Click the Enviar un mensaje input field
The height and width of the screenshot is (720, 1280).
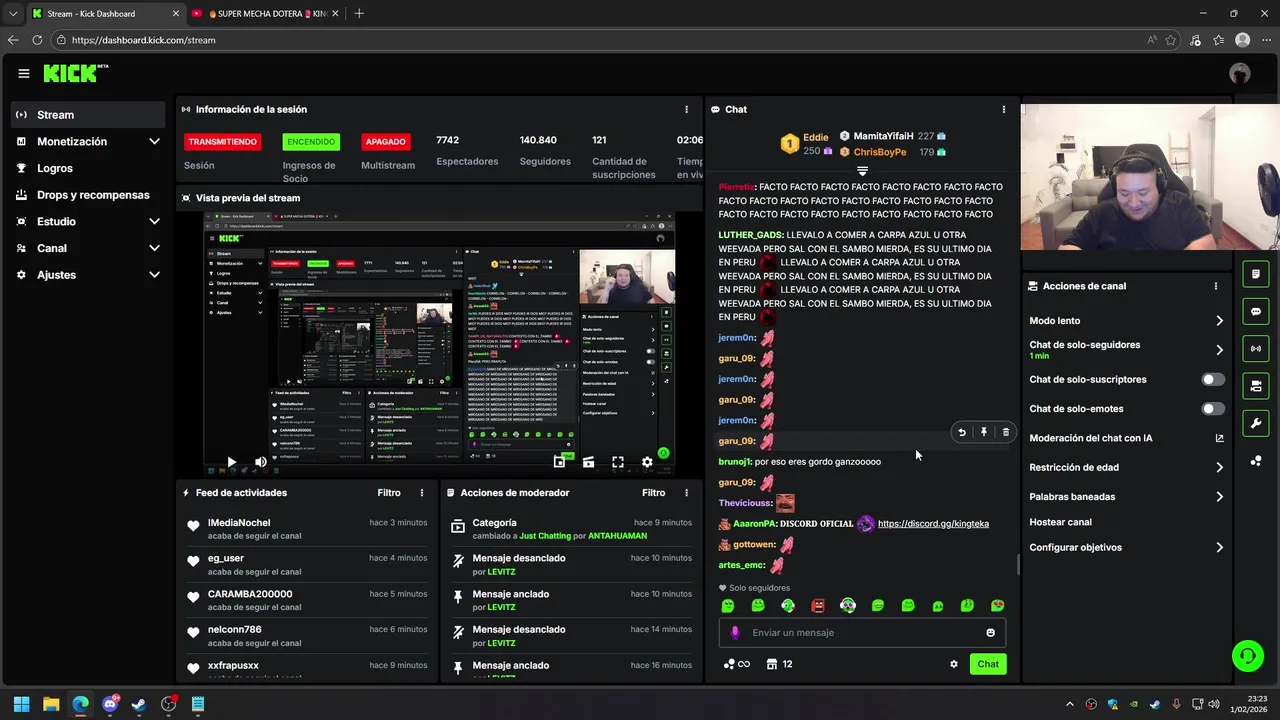[862, 633]
